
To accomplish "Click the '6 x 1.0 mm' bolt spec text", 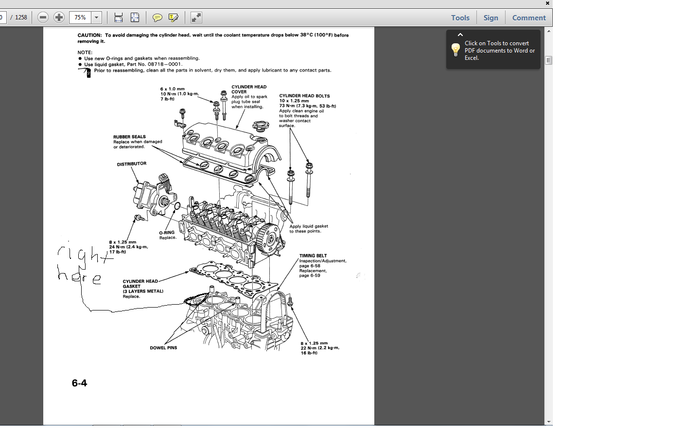I will click(172, 89).
